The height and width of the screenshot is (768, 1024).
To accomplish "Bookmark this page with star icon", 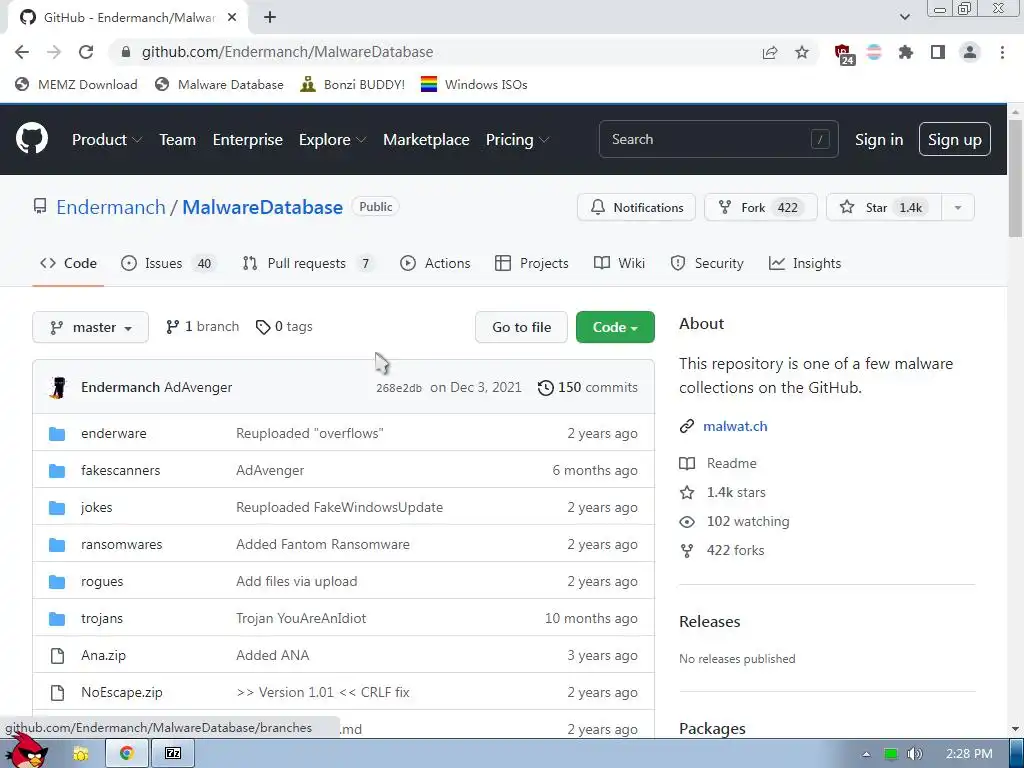I will [x=802, y=52].
